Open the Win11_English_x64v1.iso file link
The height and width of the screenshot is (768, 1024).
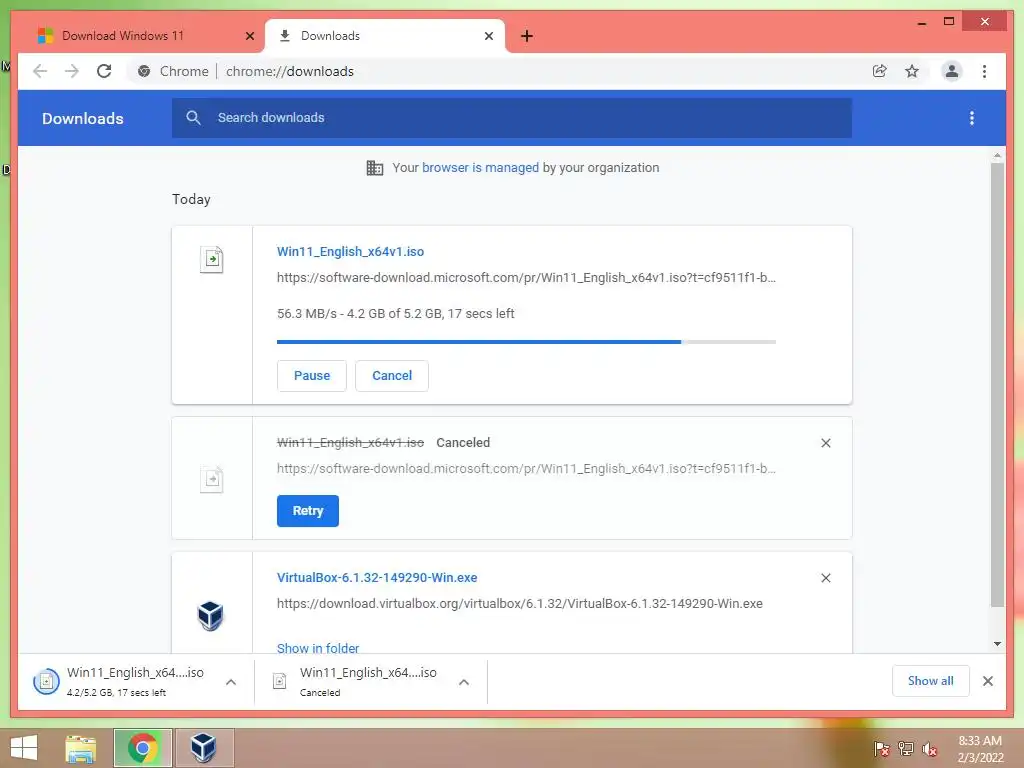click(350, 251)
